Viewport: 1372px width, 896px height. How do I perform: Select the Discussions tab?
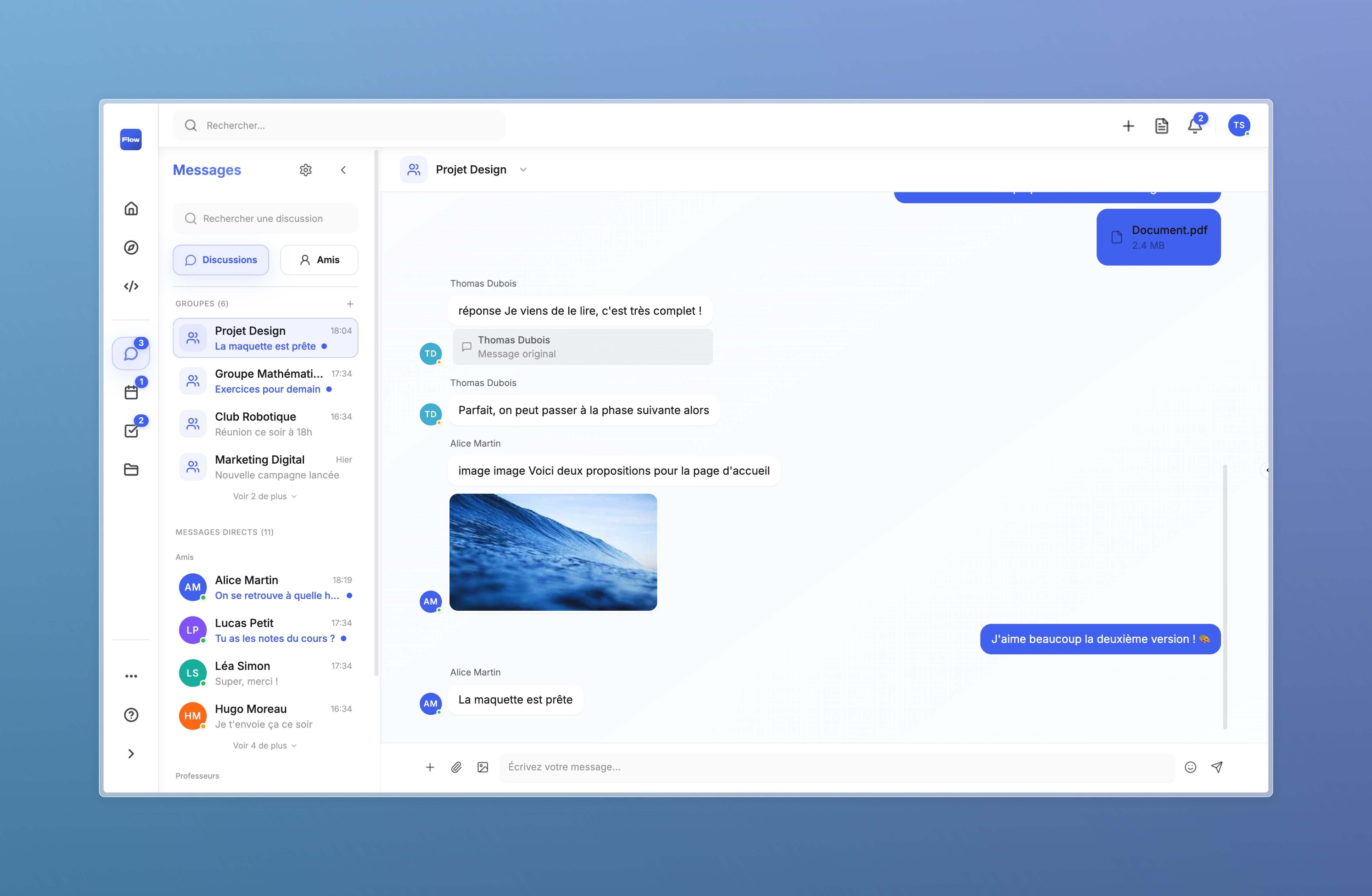pyautogui.click(x=221, y=260)
